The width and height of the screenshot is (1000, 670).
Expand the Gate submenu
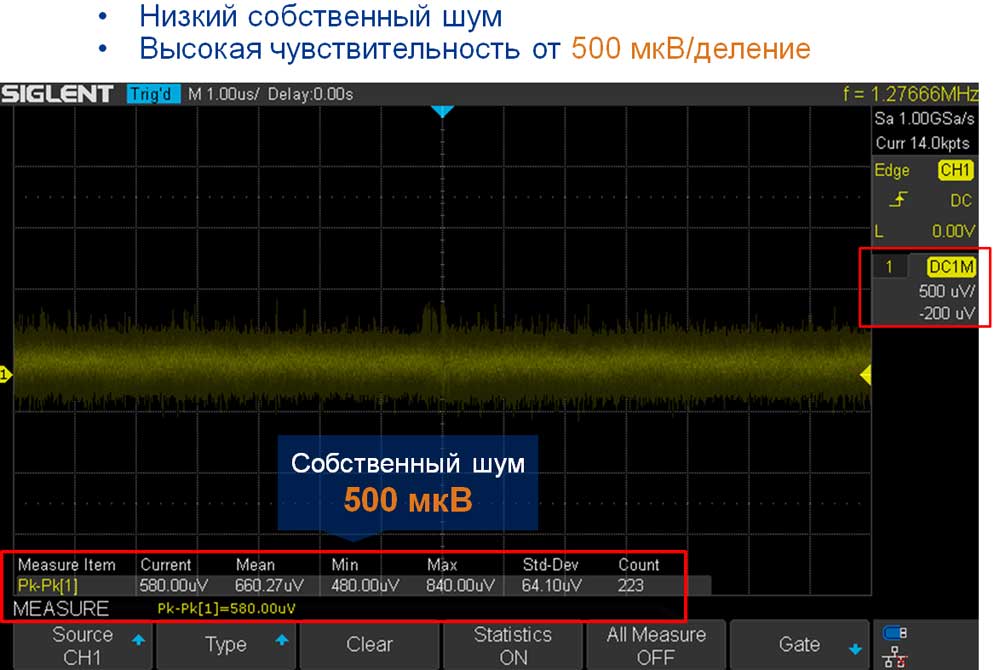point(799,645)
